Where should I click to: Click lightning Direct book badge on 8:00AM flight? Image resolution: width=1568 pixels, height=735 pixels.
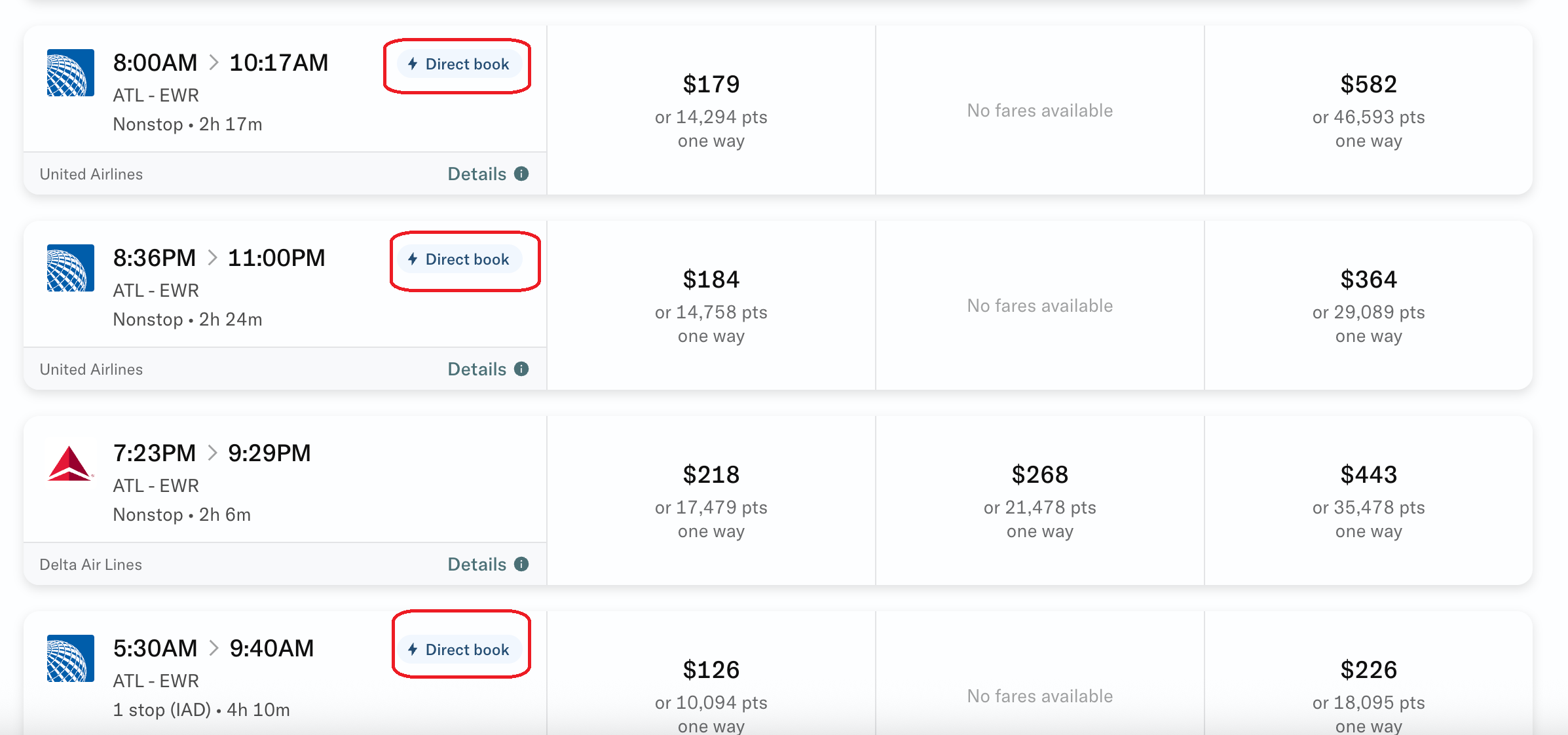pyautogui.click(x=459, y=64)
